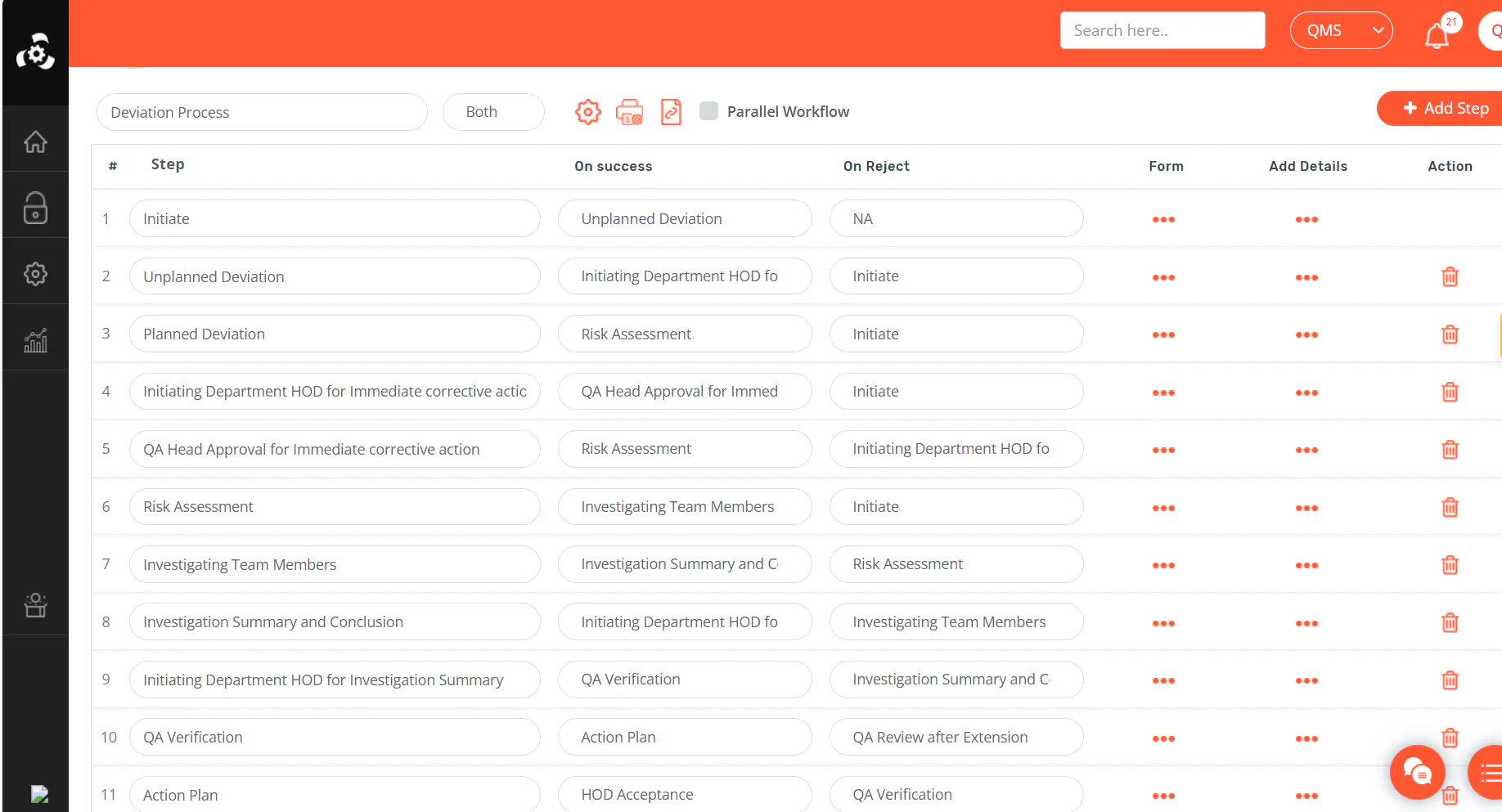Click the Add Step button
The height and width of the screenshot is (812, 1502).
click(1441, 108)
